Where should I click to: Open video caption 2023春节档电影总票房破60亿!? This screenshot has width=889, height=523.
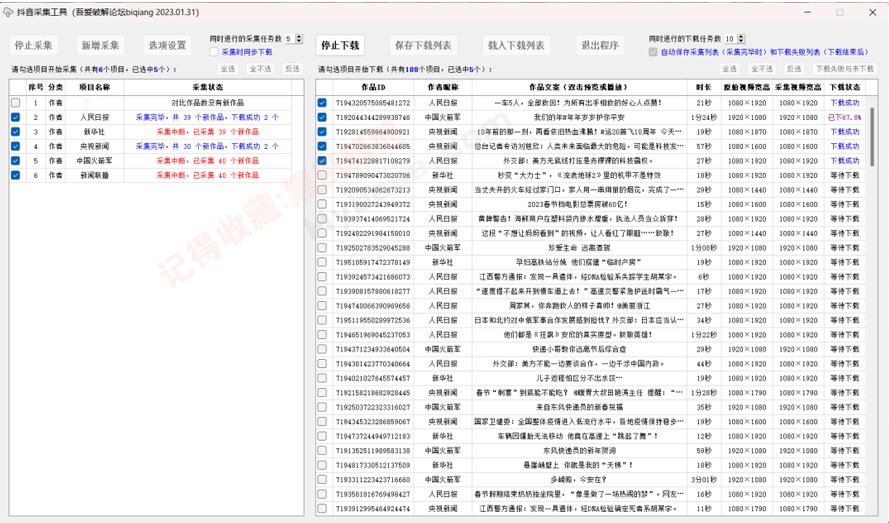[577, 204]
